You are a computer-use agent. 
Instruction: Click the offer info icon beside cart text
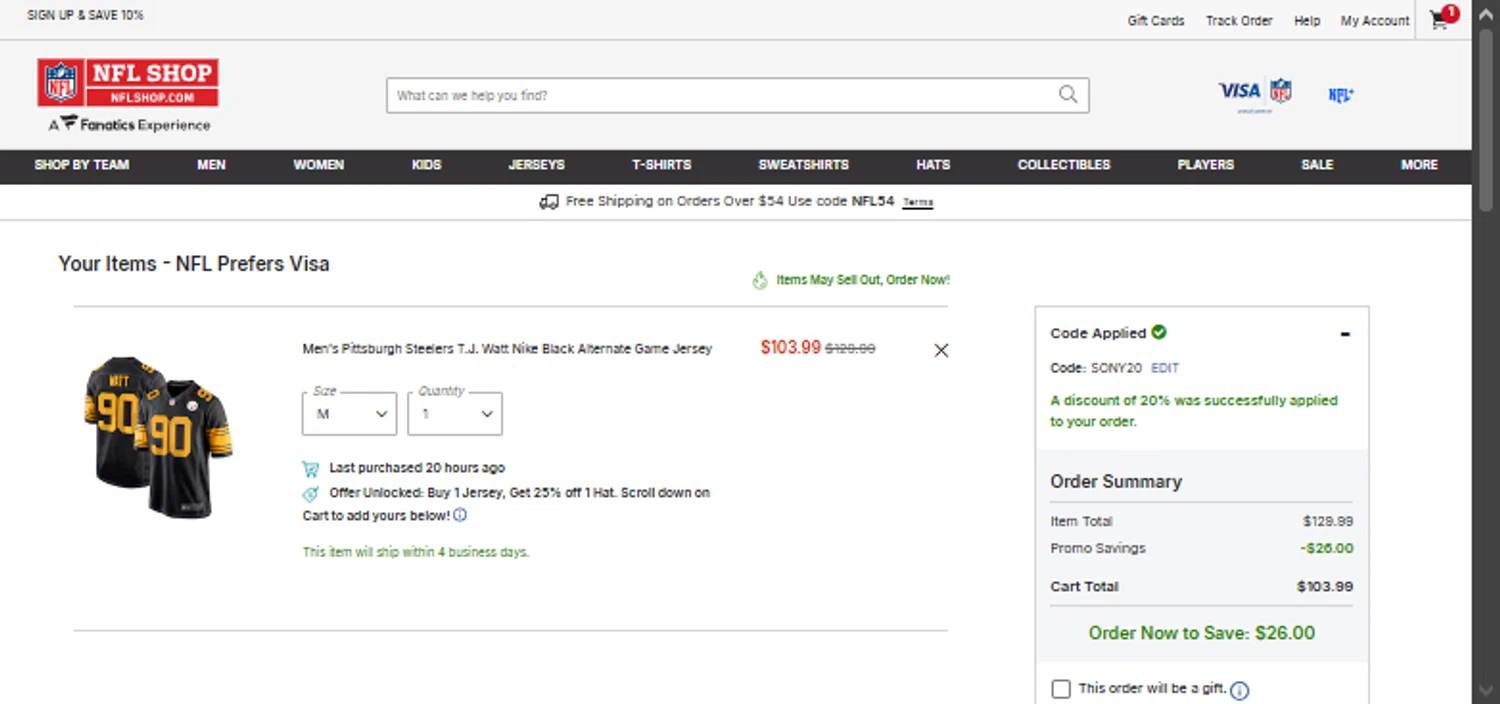(x=460, y=516)
